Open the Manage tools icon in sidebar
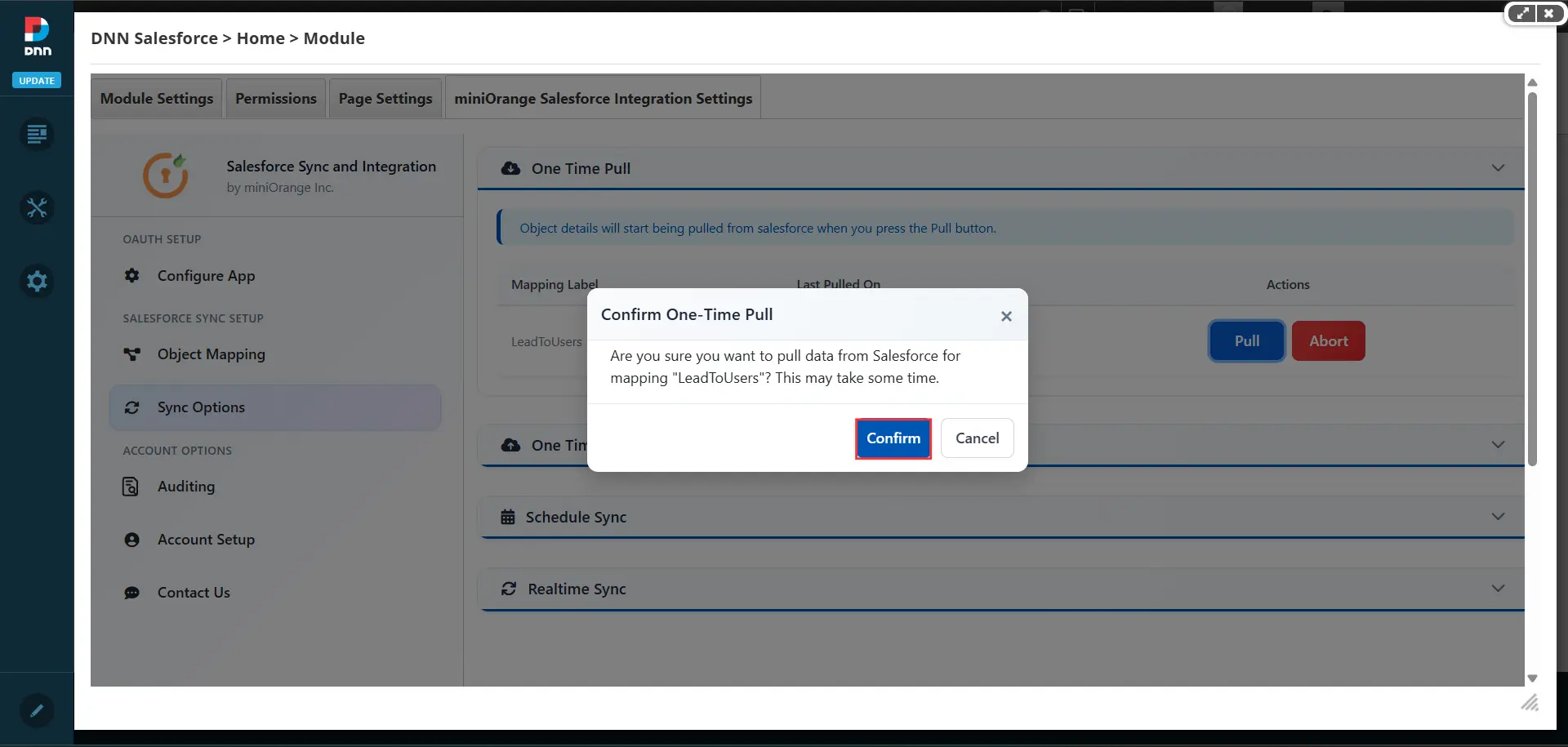Screen dimensions: 1568x747 coord(37,208)
